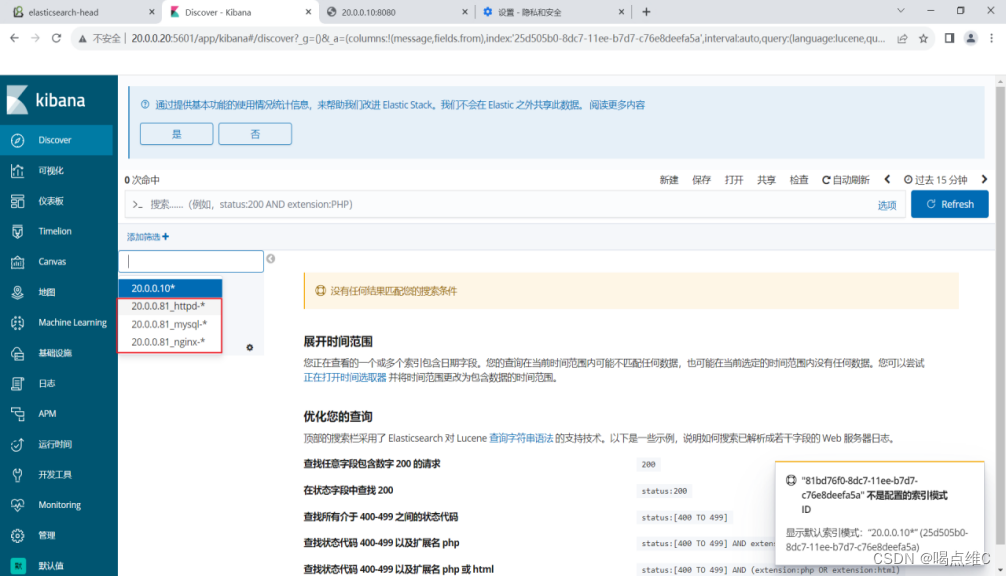This screenshot has height=576, width=1006.
Task: Open 阅读更多内容 link
Action: [x=617, y=105]
